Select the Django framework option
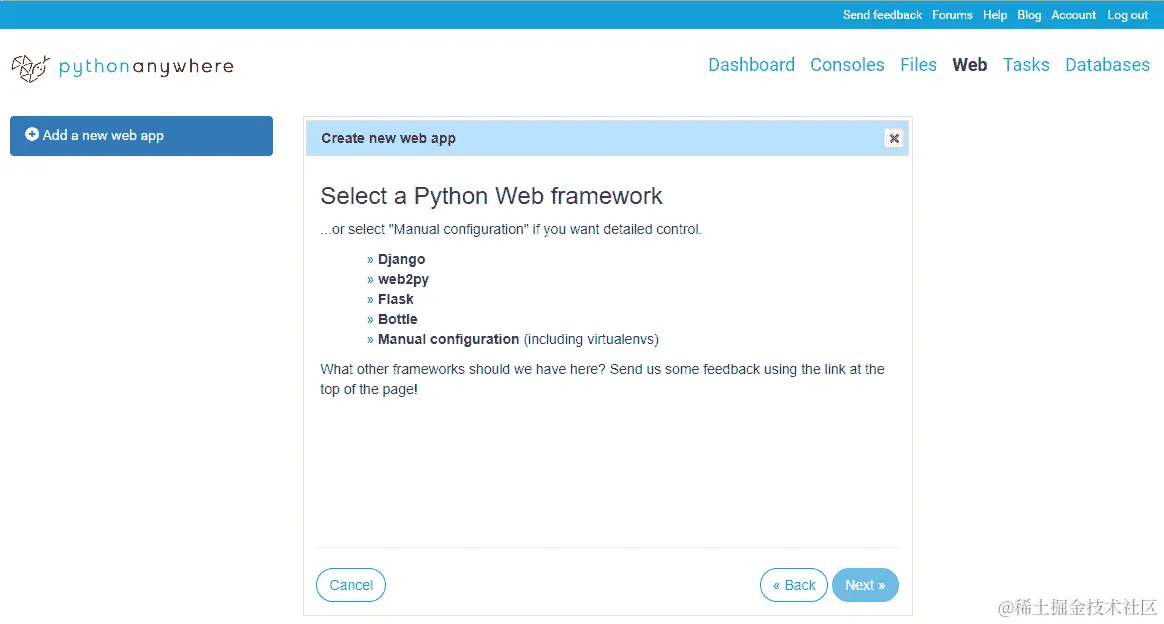The height and width of the screenshot is (624, 1164). point(401,259)
